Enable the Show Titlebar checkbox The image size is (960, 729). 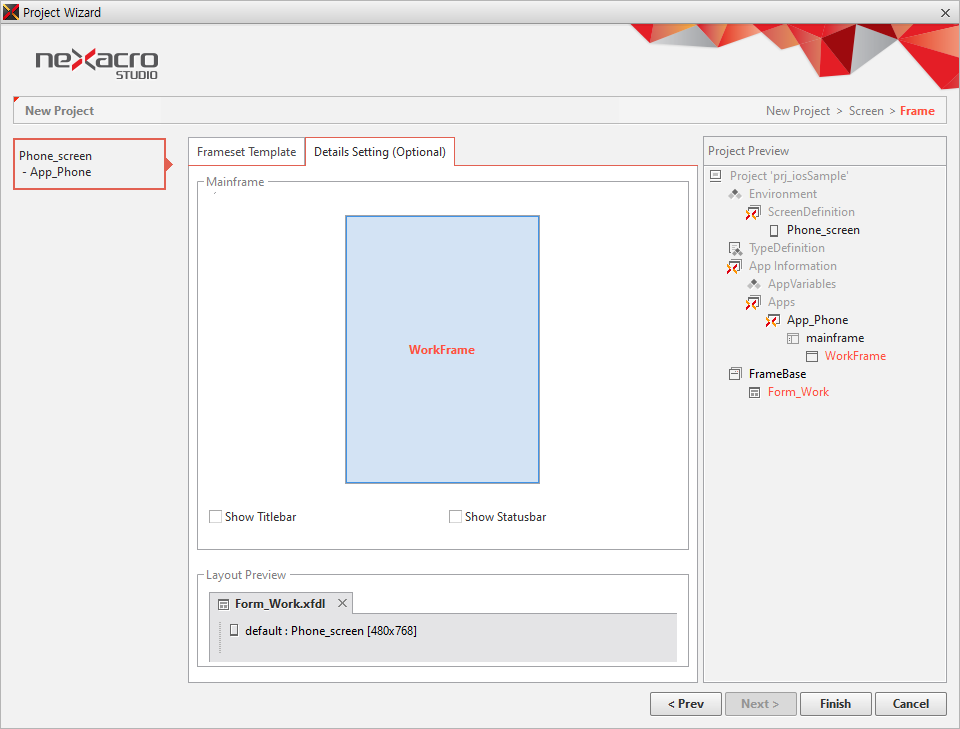[x=215, y=517]
